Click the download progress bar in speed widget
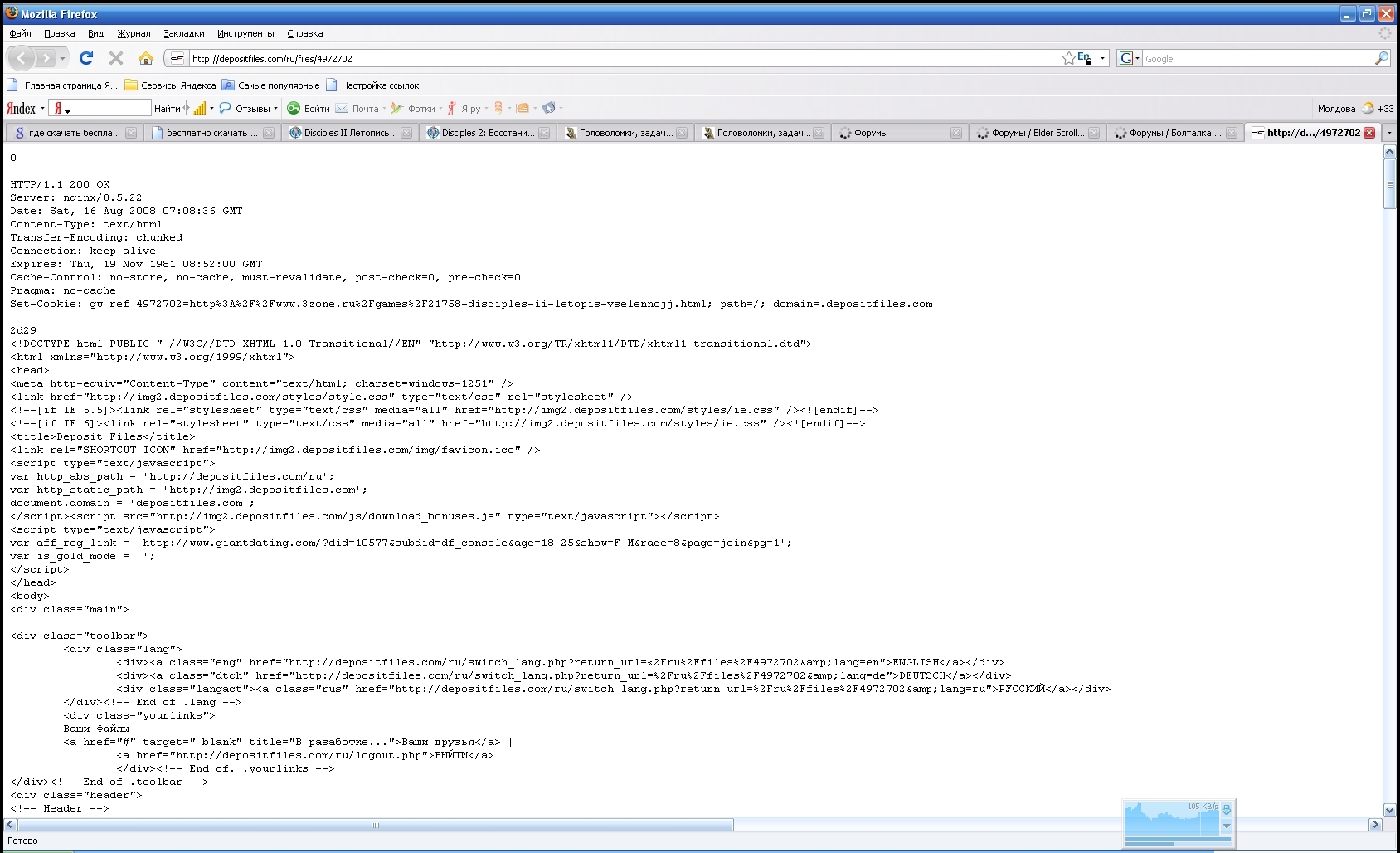 [1178, 843]
